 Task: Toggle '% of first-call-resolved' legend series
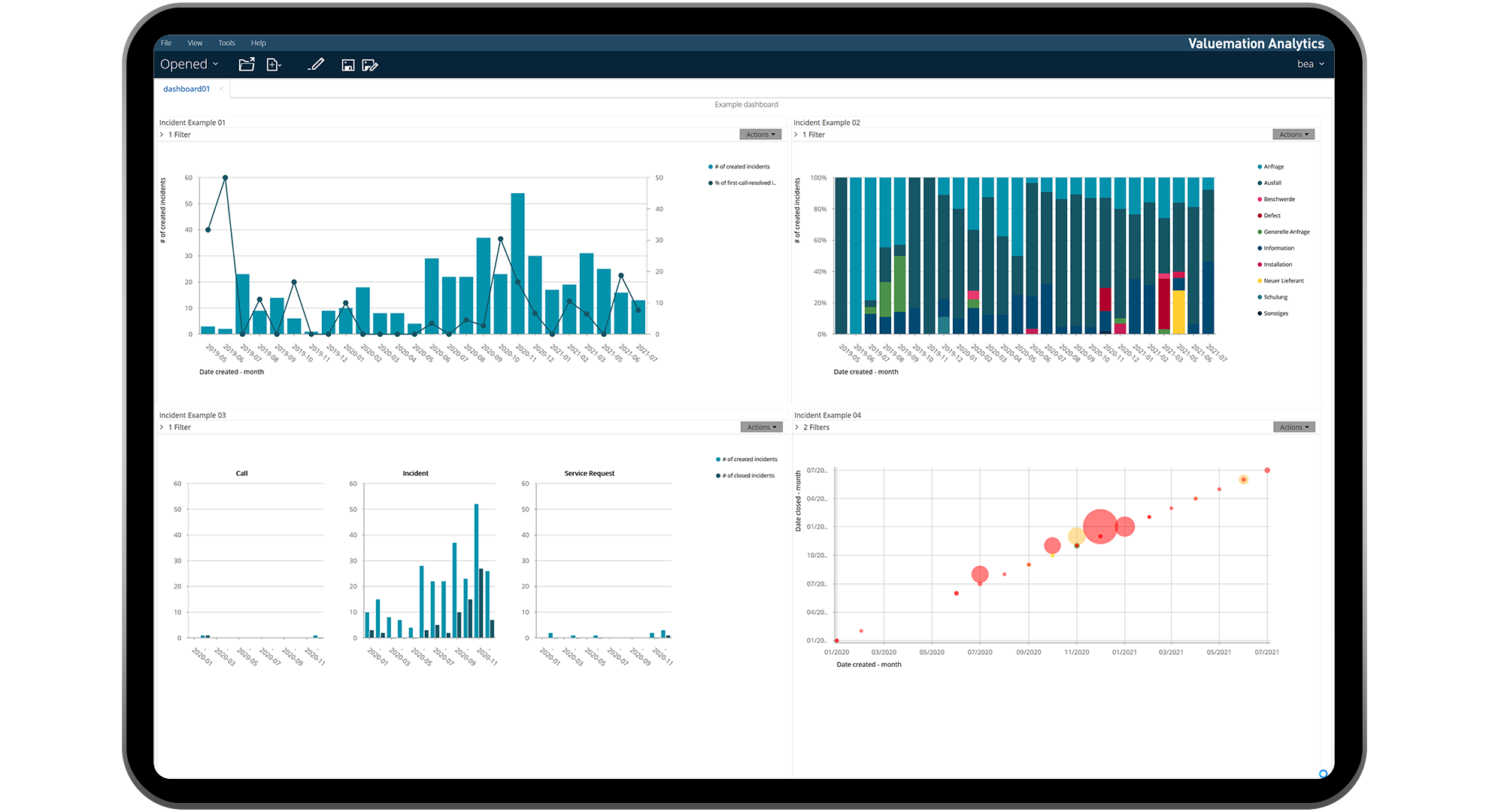pos(742,183)
